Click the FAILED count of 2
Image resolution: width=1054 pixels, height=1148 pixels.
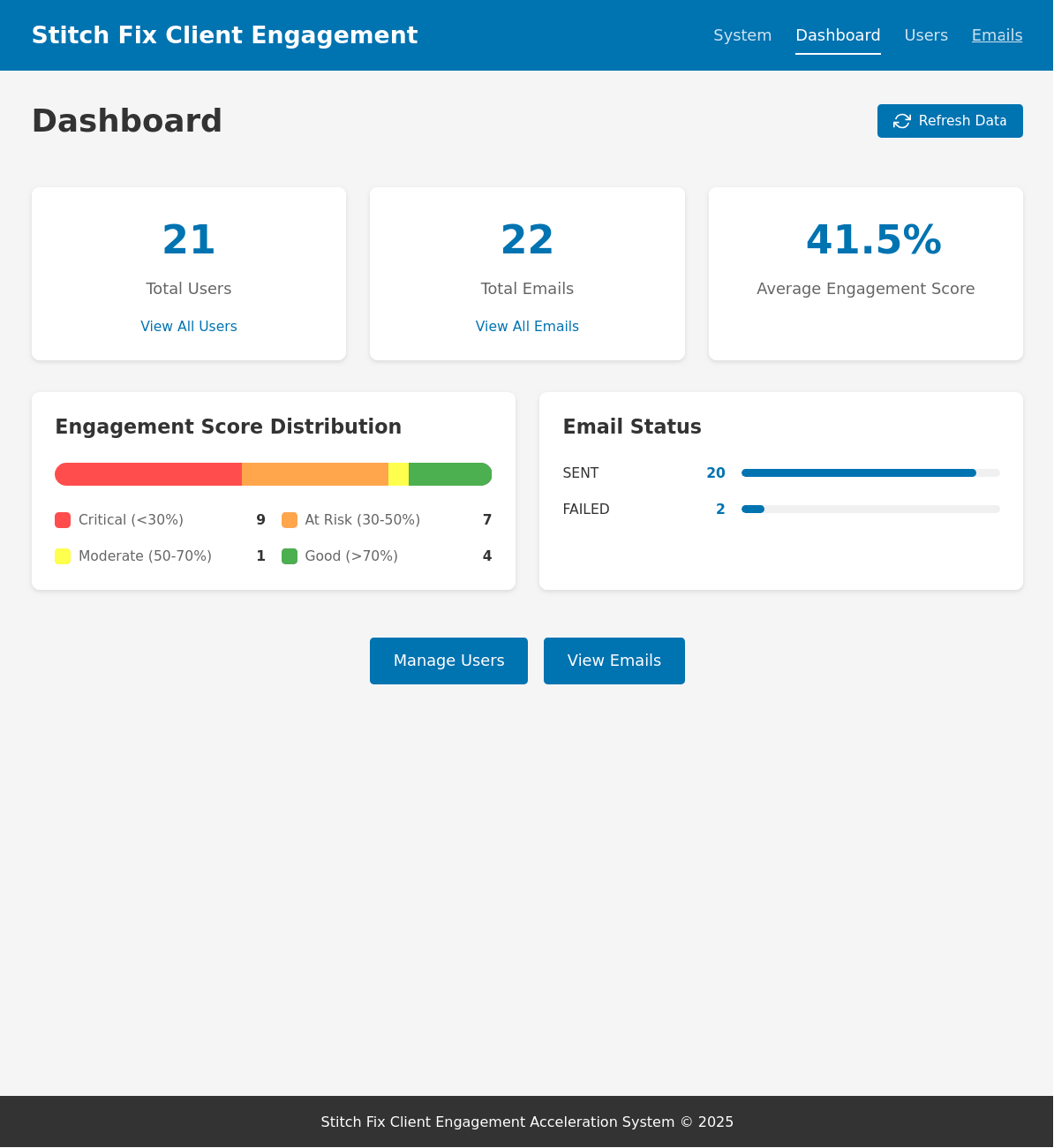tap(720, 510)
